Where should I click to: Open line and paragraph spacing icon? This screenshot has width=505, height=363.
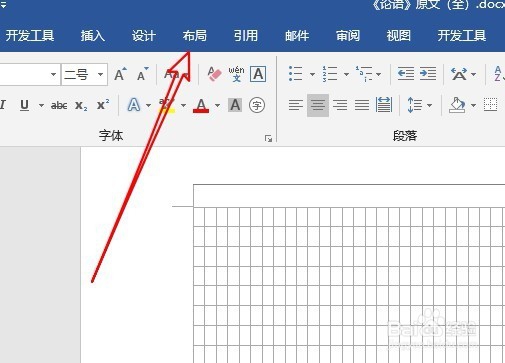(415, 105)
